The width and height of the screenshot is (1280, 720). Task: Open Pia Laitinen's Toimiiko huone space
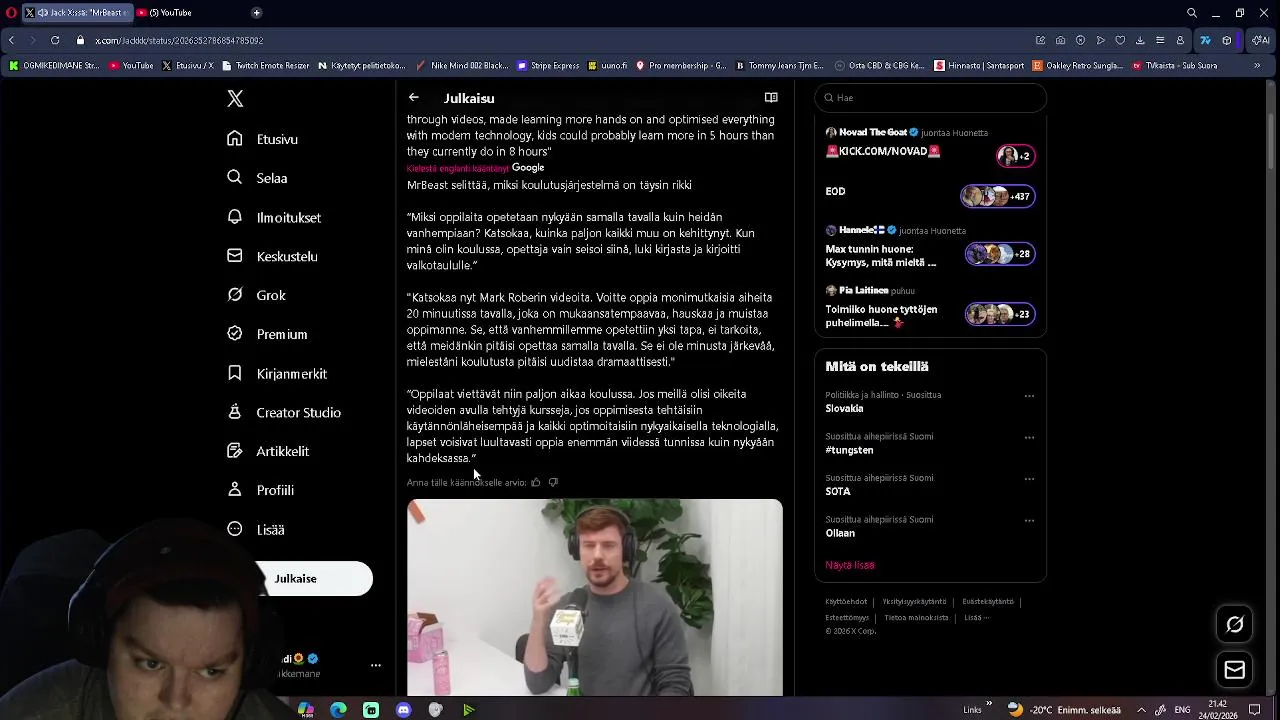tap(930, 308)
